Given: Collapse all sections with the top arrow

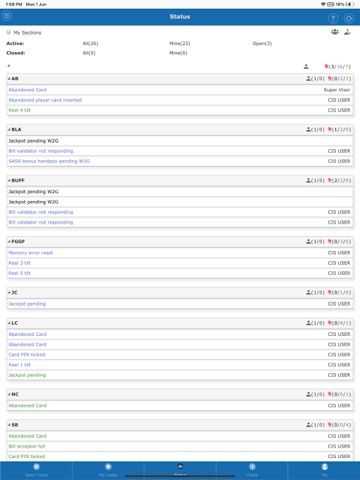Looking at the screenshot, I should pos(9,66).
